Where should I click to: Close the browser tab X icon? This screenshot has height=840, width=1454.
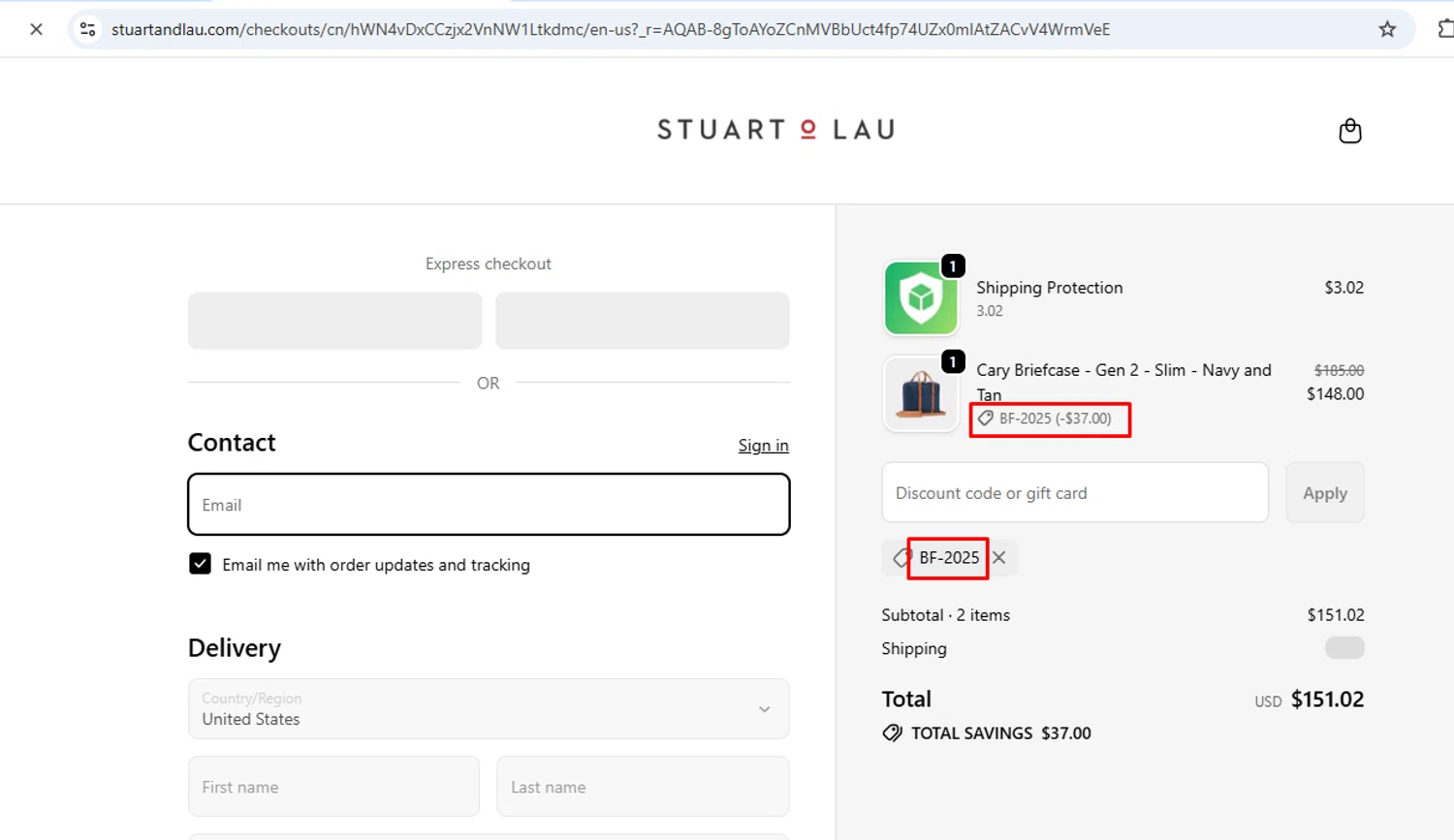[x=36, y=29]
